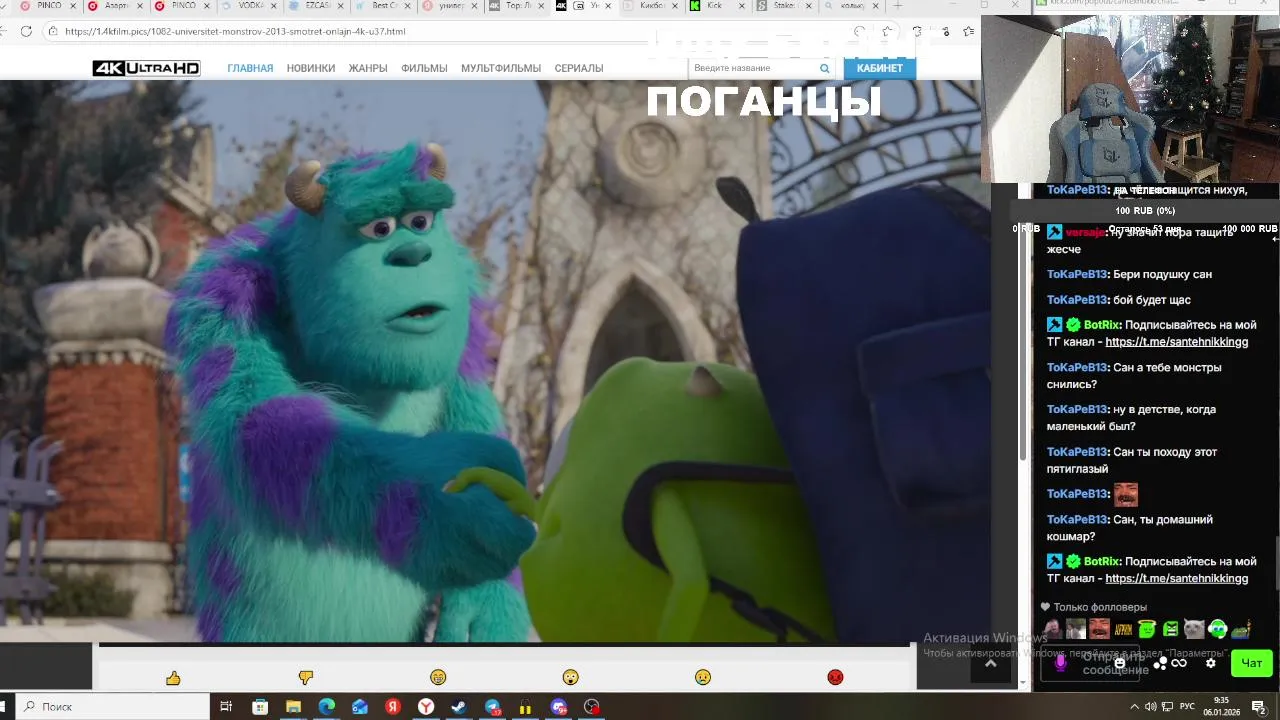Screen dimensions: 1280x720
Task: Open a new browser tab with plus
Action: coord(897,6)
